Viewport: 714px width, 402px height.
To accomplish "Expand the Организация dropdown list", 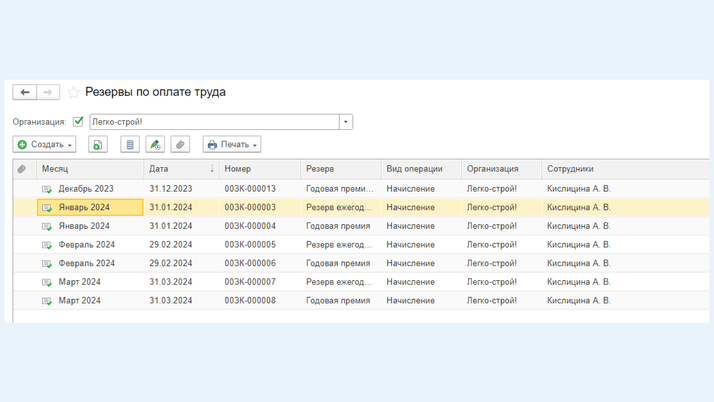I will coord(346,122).
